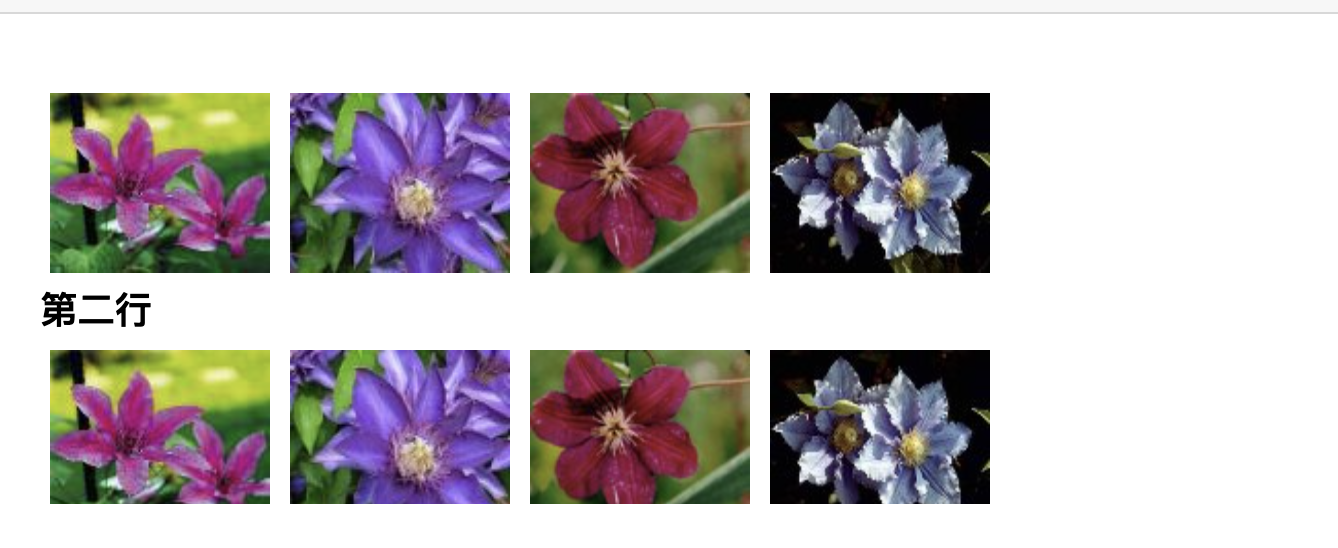Click second-row pale blue flowers on black background
The height and width of the screenshot is (548, 1338).
click(880, 427)
